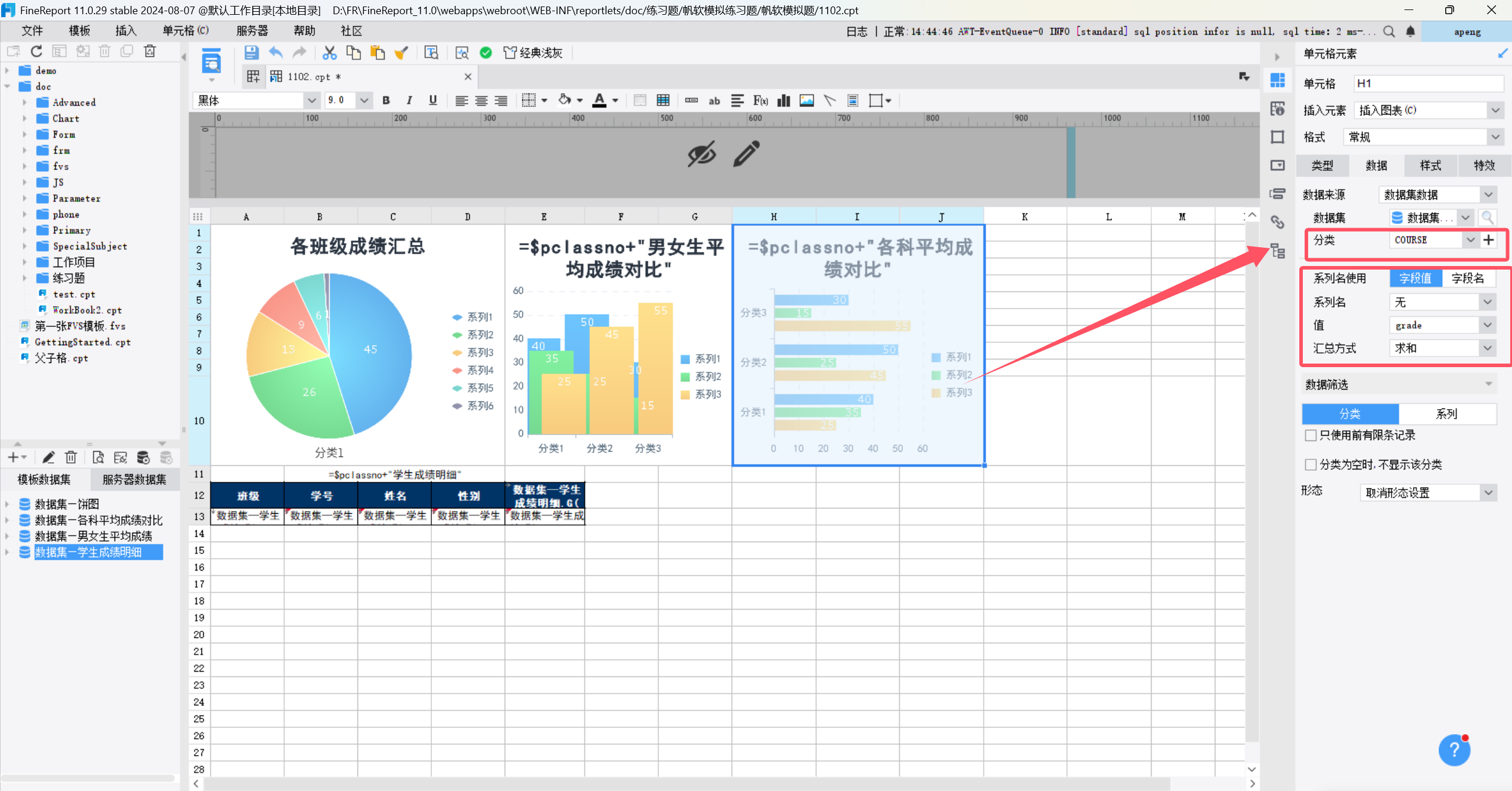
Task: Apply the format painter brush
Action: coord(401,53)
